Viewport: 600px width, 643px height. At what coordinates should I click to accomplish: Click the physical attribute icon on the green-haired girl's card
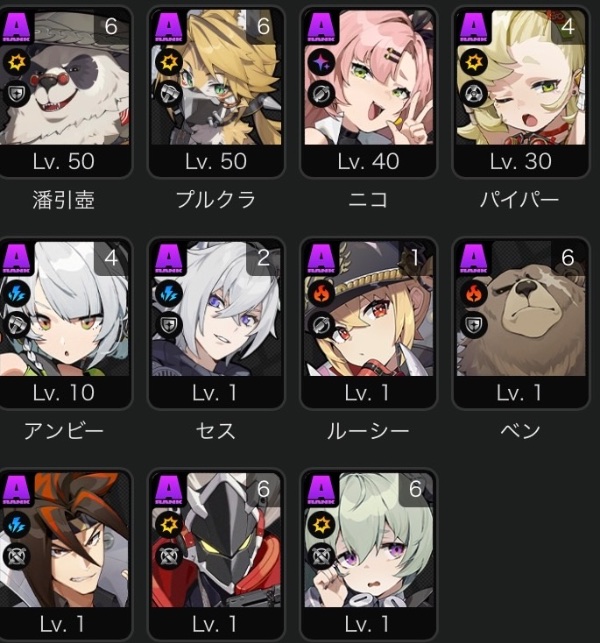tap(321, 525)
